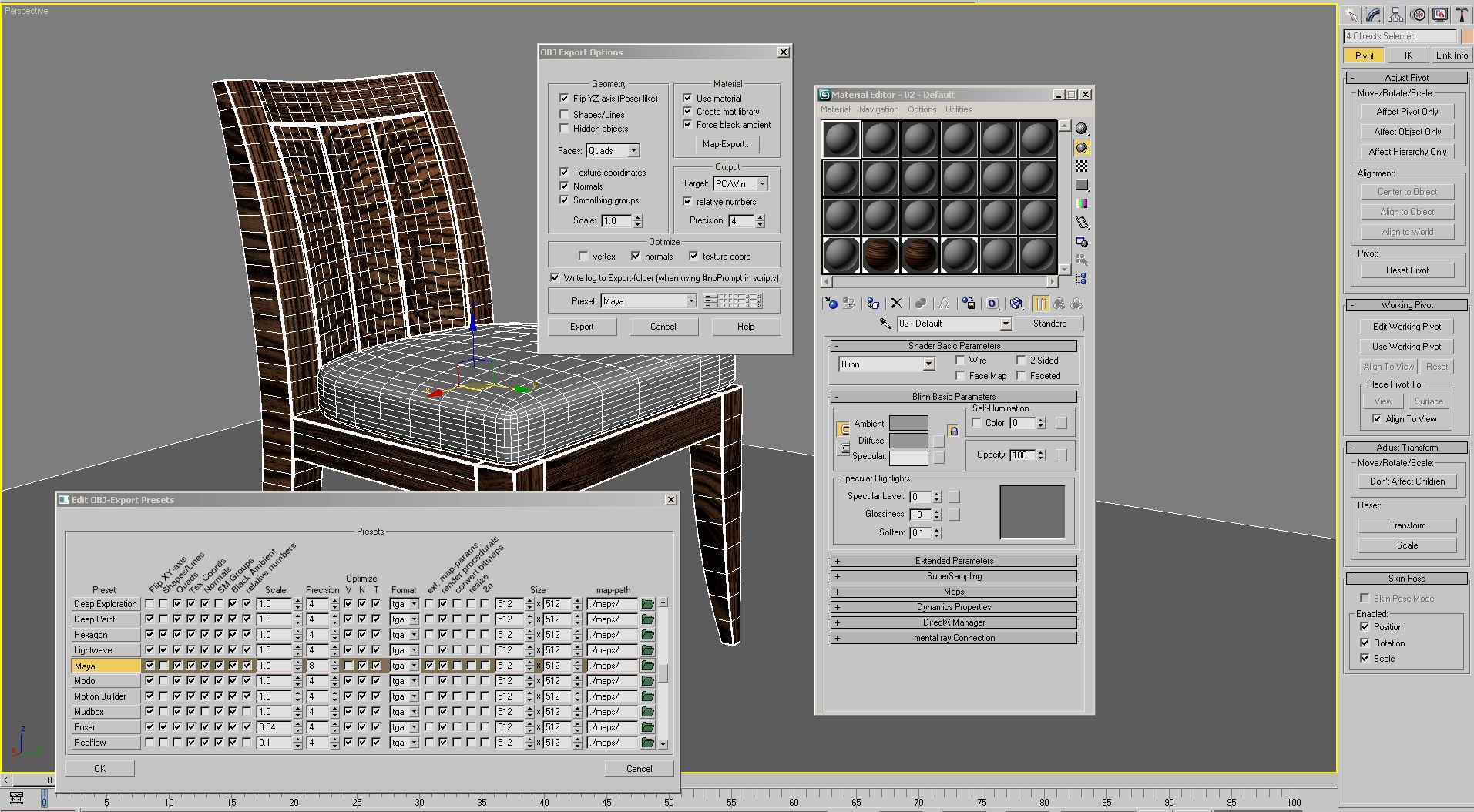The width and height of the screenshot is (1474, 812).
Task: Toggle the checkered Background icon in Material Editor
Action: [x=1082, y=166]
